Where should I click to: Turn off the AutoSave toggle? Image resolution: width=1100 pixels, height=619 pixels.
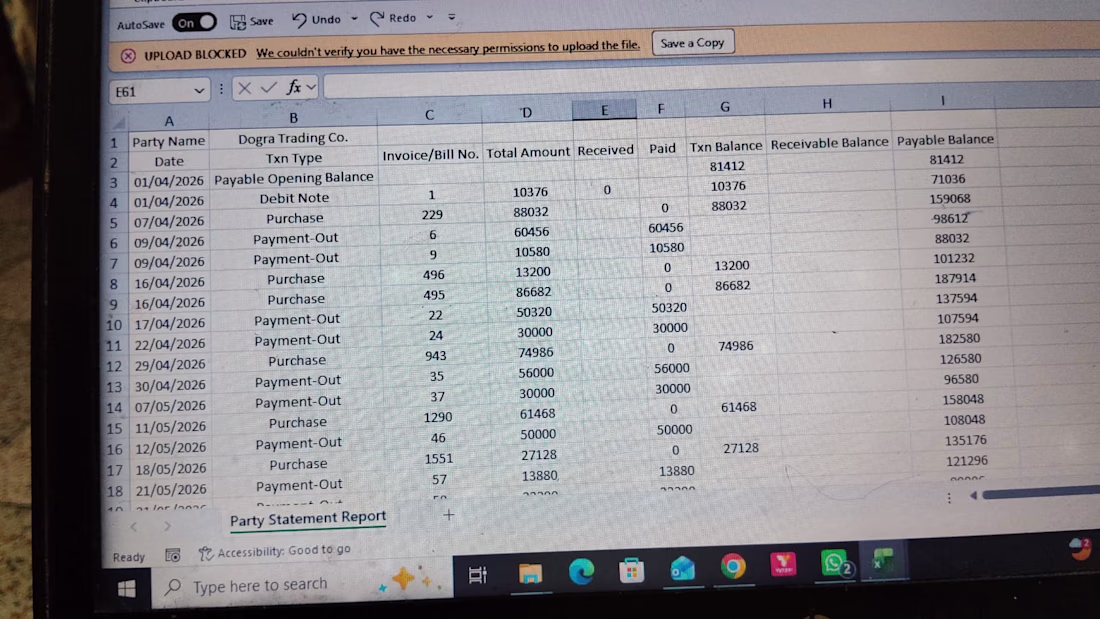[194, 23]
